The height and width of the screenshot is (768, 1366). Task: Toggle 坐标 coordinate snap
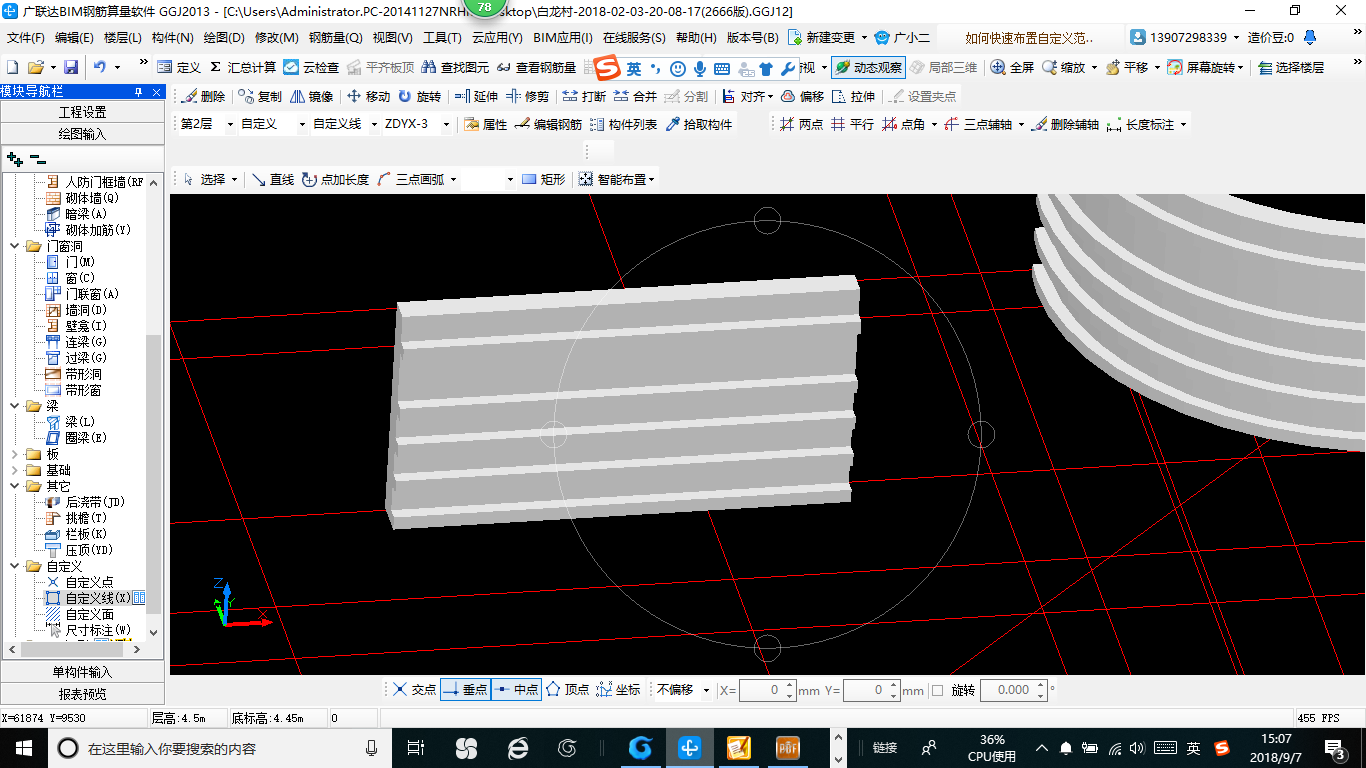click(x=618, y=690)
